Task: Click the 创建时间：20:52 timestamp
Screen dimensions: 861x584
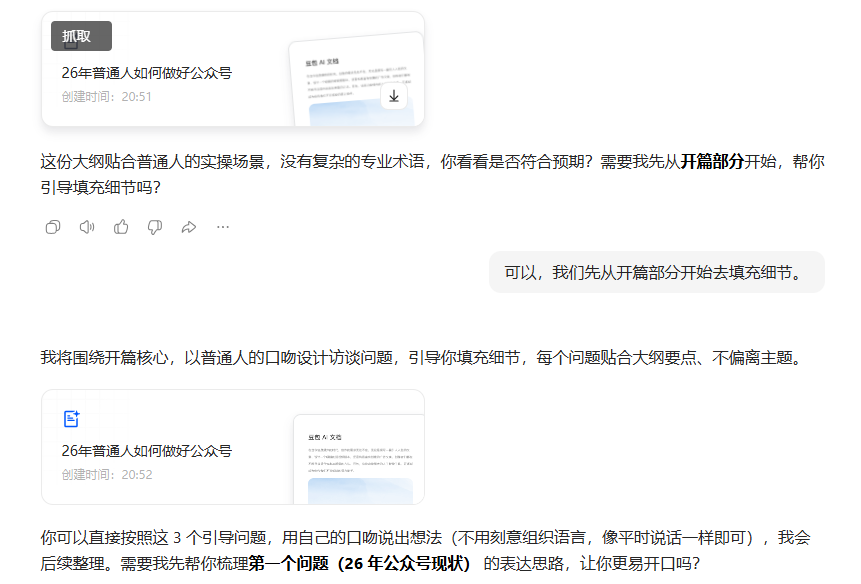Action: 107,474
